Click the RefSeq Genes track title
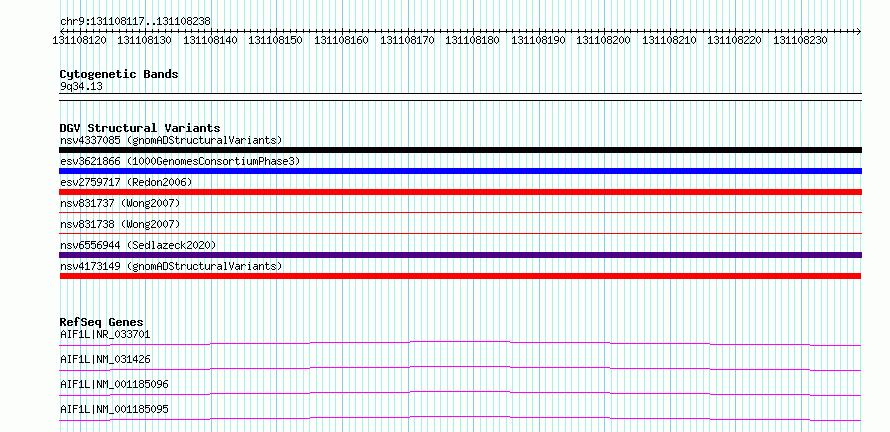This screenshot has width=890, height=432. point(102,322)
